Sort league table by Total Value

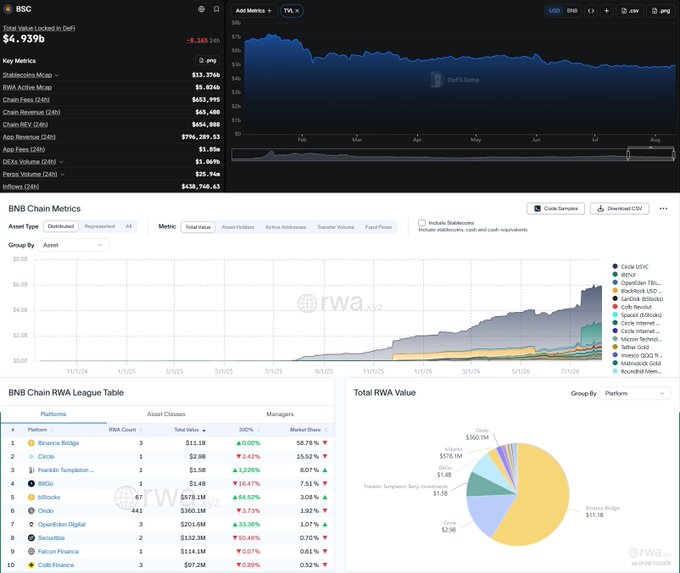[190, 430]
